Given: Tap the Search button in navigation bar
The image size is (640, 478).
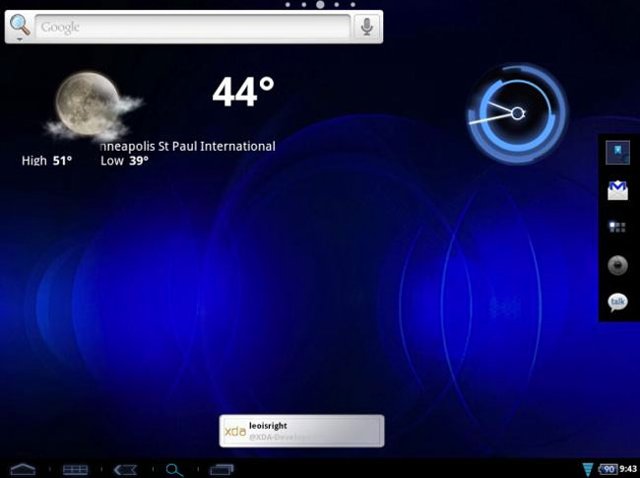Looking at the screenshot, I should click(x=174, y=469).
